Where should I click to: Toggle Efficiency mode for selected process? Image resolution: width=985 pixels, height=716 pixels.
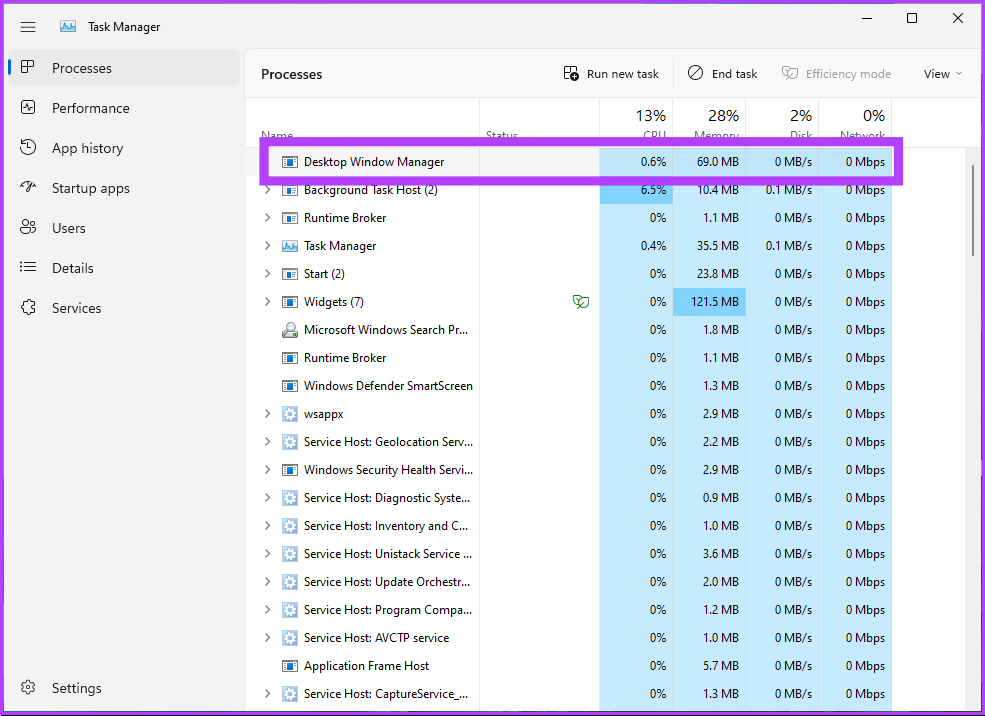click(836, 73)
